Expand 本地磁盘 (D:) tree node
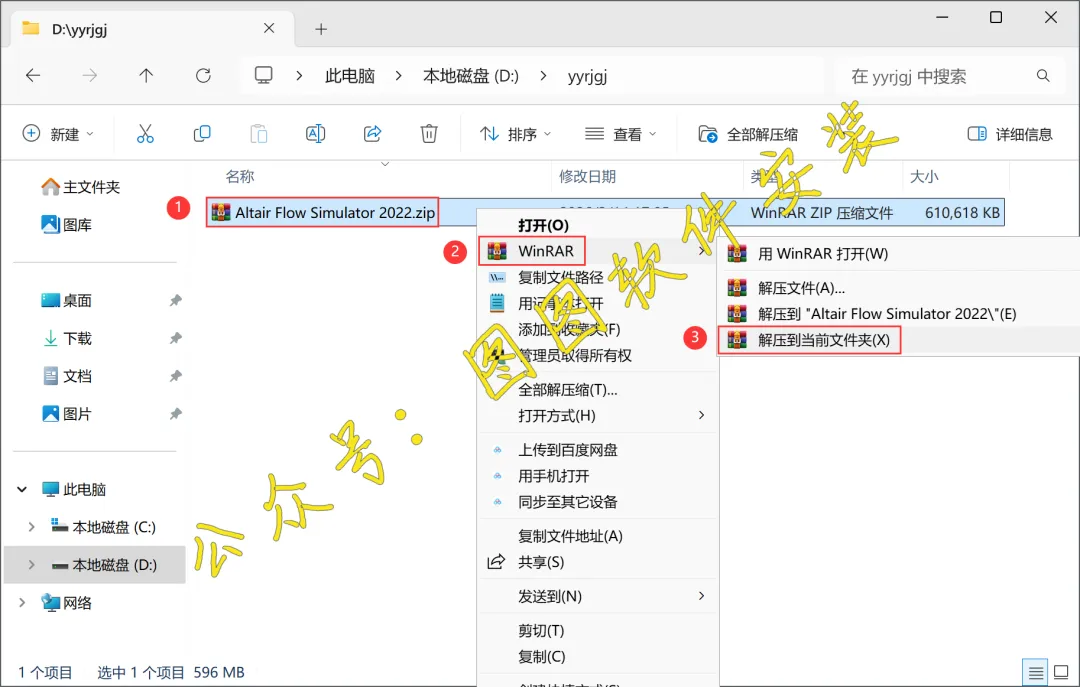Screen dimensions: 1080x687 32,565
